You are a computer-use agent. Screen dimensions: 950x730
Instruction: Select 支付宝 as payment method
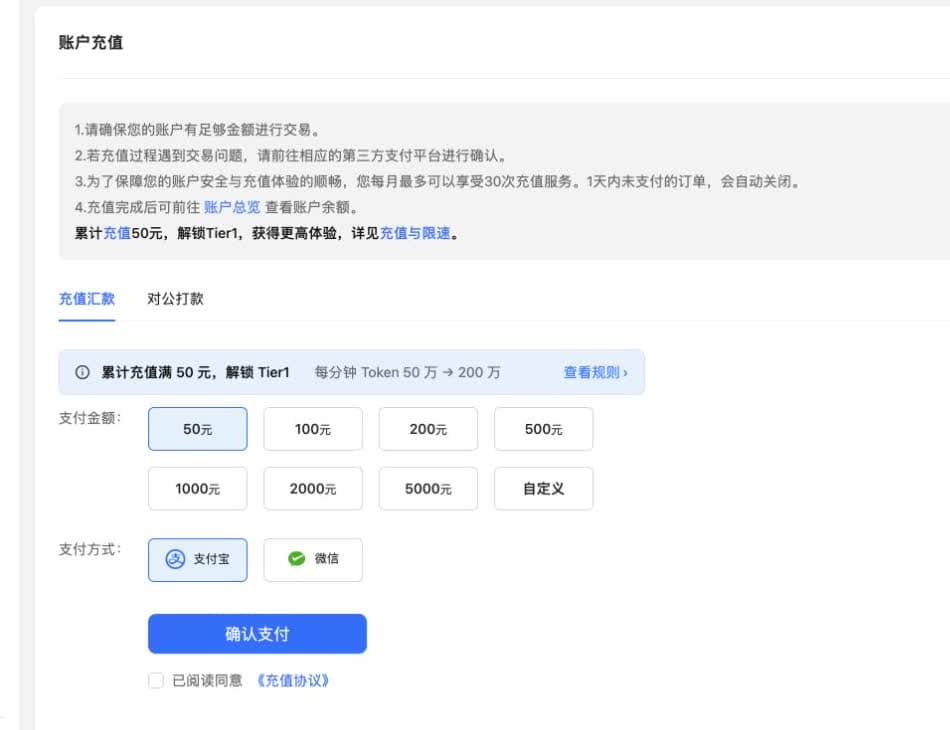198,560
